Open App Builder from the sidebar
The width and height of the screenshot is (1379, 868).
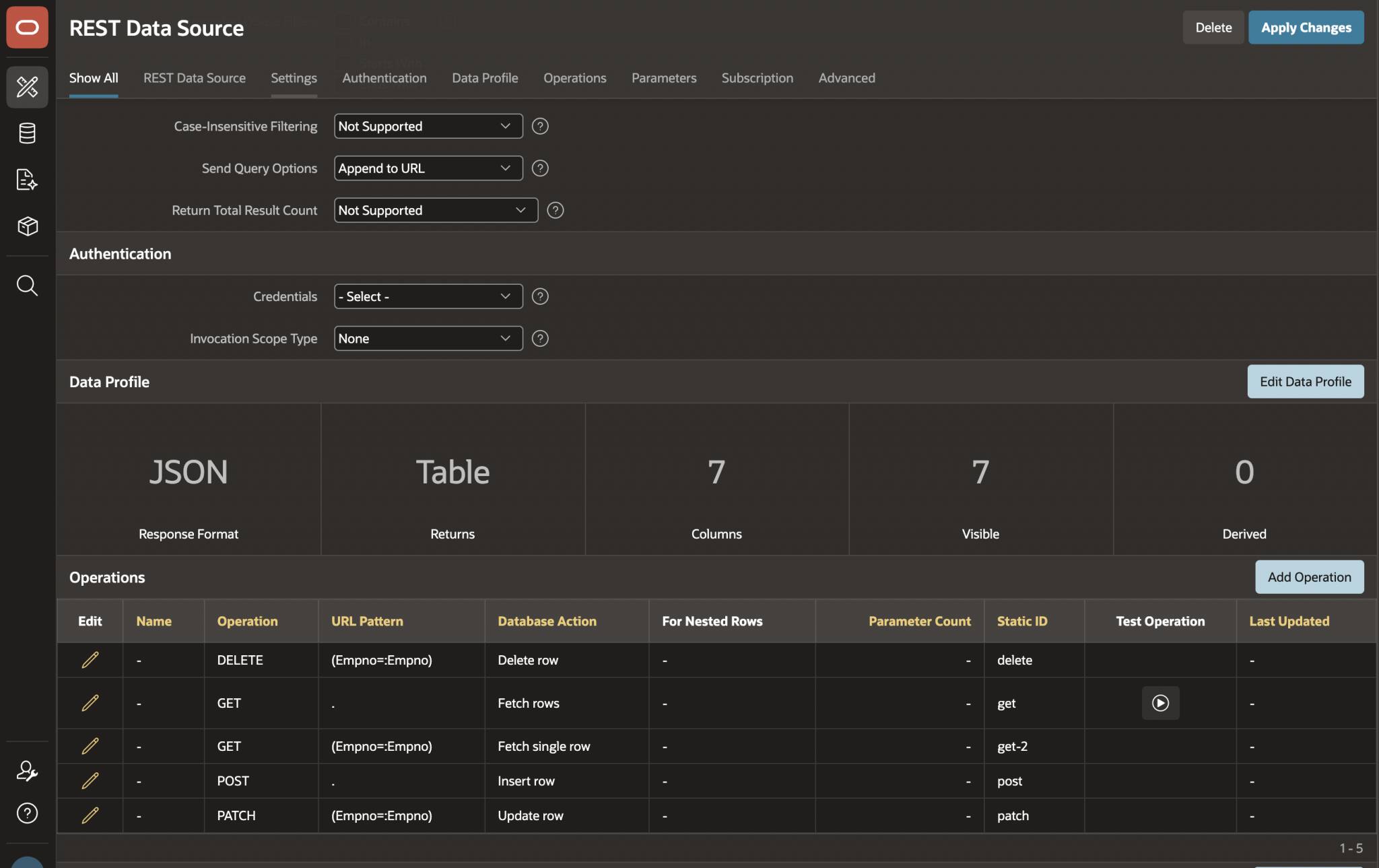click(x=27, y=87)
